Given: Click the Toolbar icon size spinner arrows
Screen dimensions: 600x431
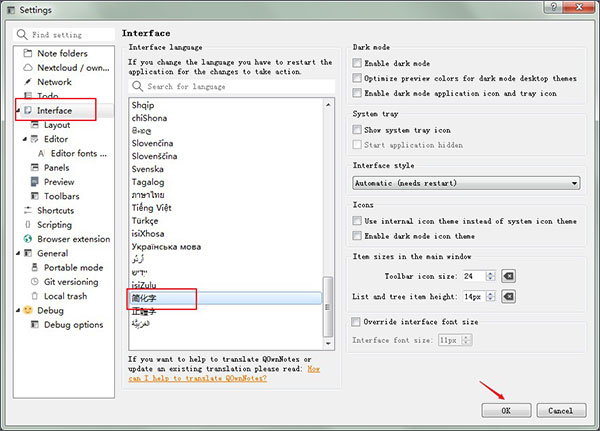Looking at the screenshot, I should pyautogui.click(x=490, y=276).
